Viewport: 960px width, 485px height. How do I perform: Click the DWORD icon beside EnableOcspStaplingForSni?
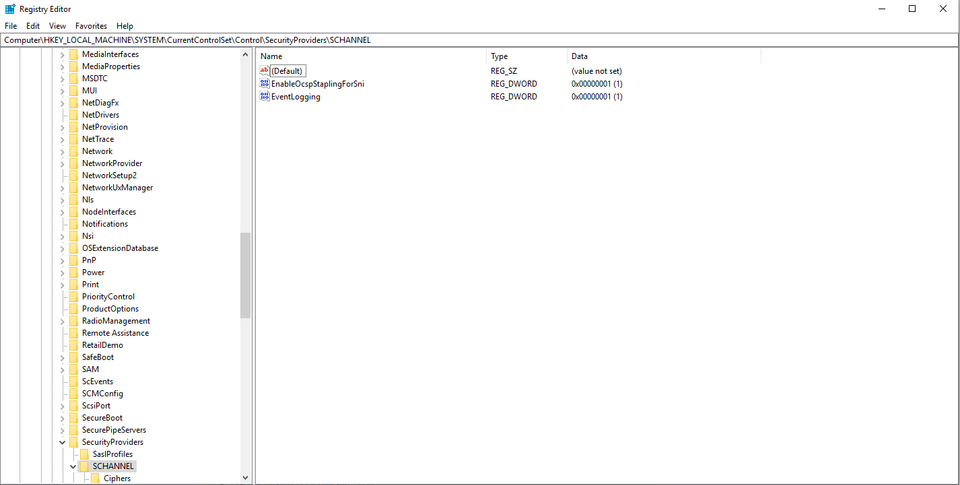265,84
